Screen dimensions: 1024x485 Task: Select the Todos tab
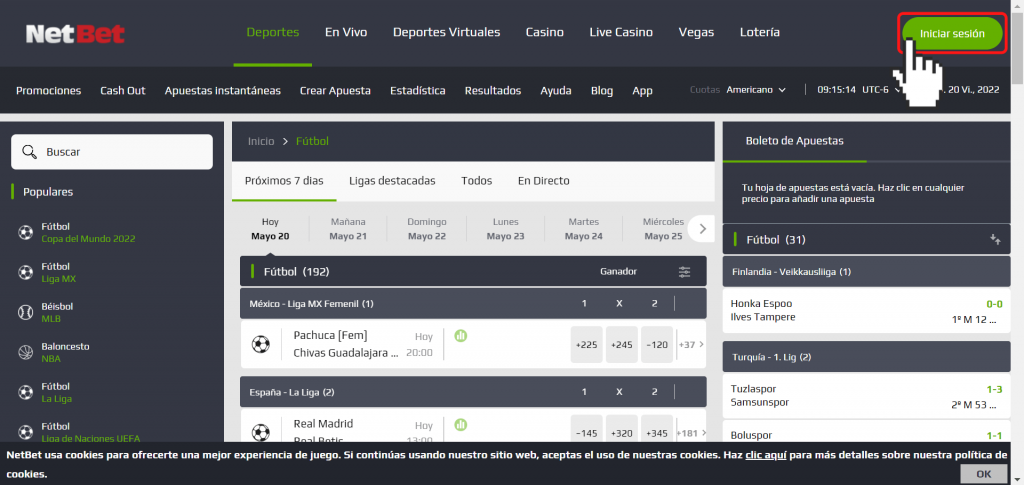(477, 181)
